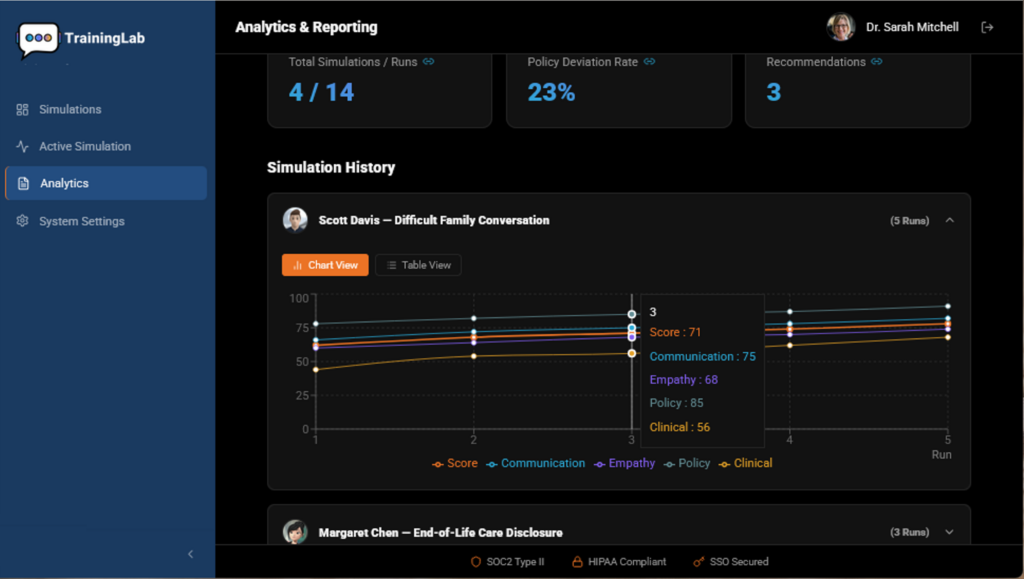
Task: Click the Analytics document icon in sidebar
Action: (x=24, y=183)
